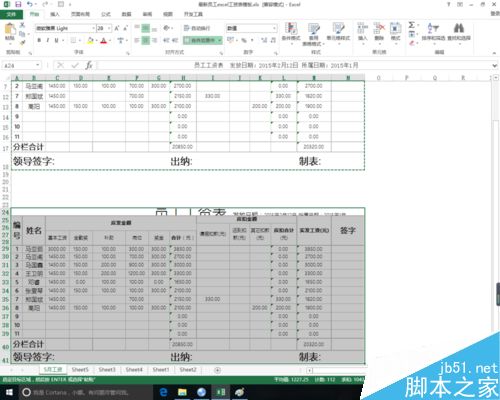
Task: Click the Name Box showing A24
Action: pyautogui.click(x=19, y=66)
